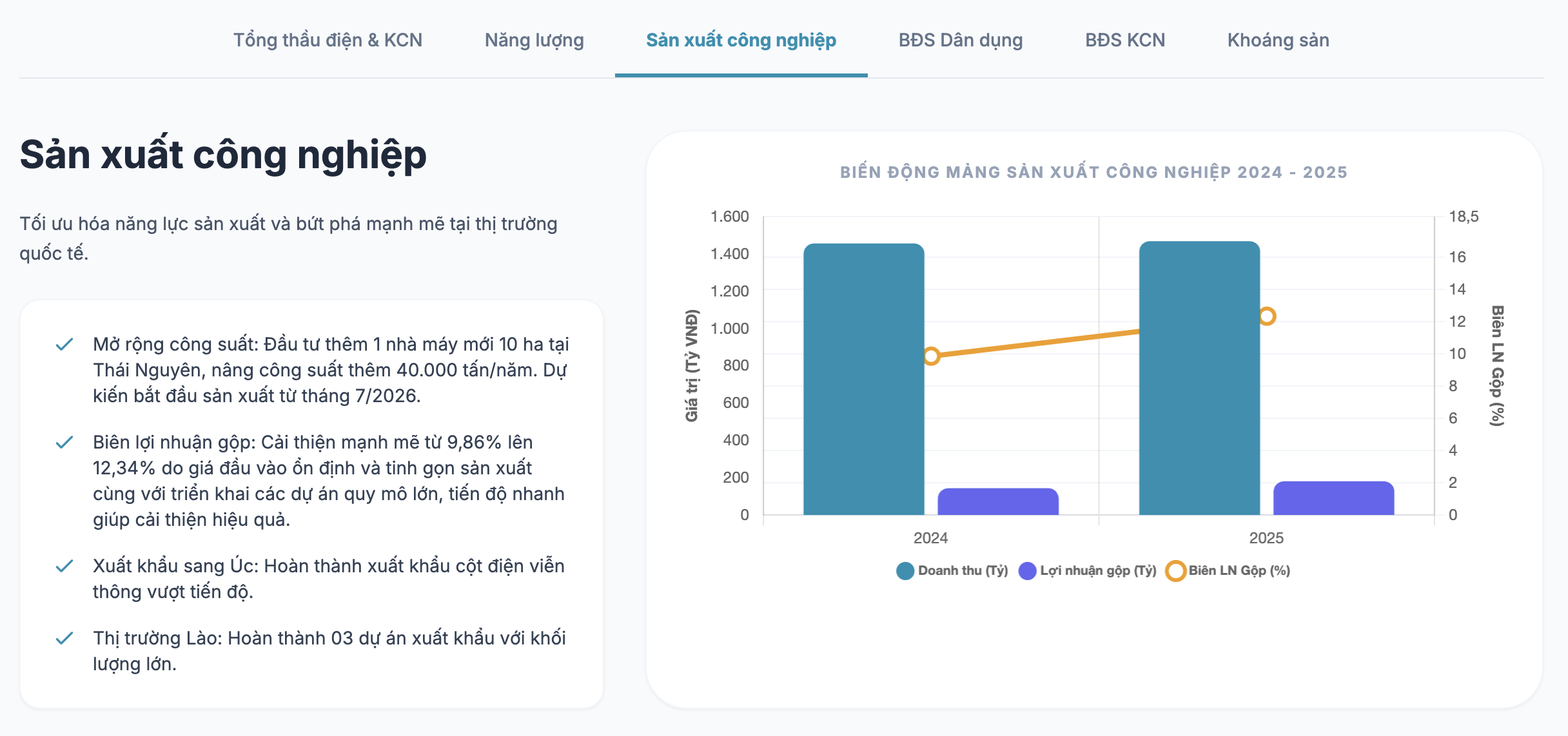Click the 2024 gross profit purple bar

[x=997, y=502]
